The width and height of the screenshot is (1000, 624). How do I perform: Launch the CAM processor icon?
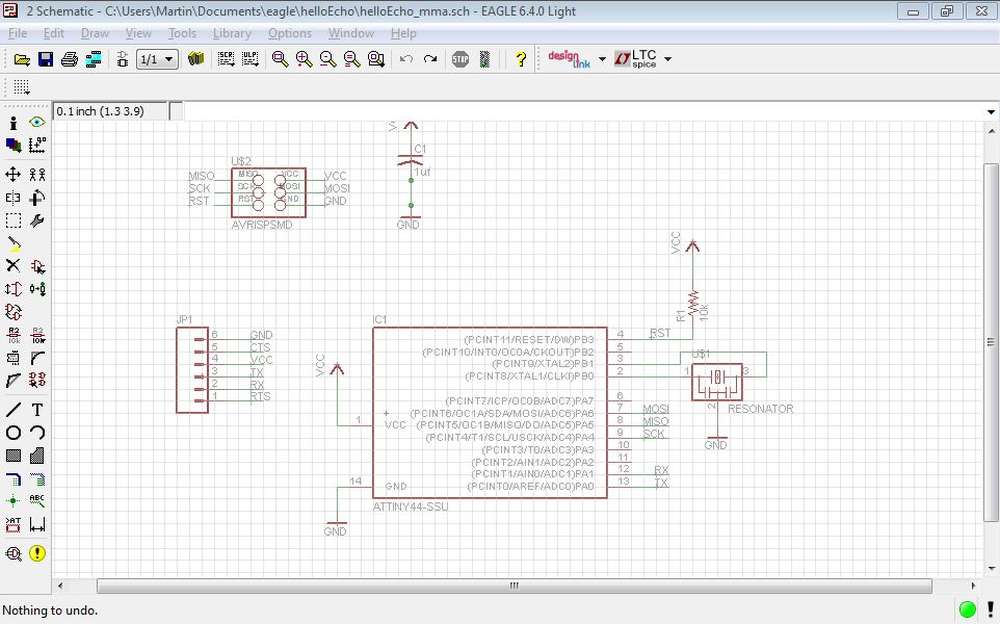(94, 59)
